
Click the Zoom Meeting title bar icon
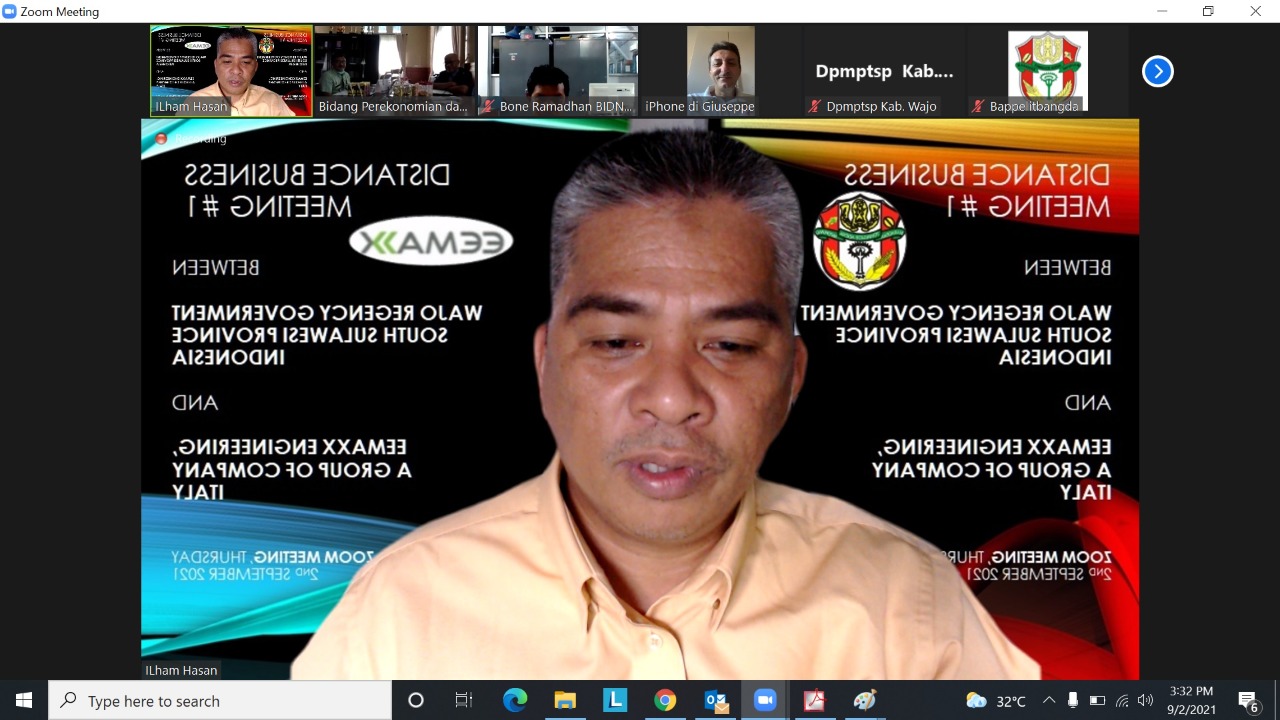pos(10,11)
